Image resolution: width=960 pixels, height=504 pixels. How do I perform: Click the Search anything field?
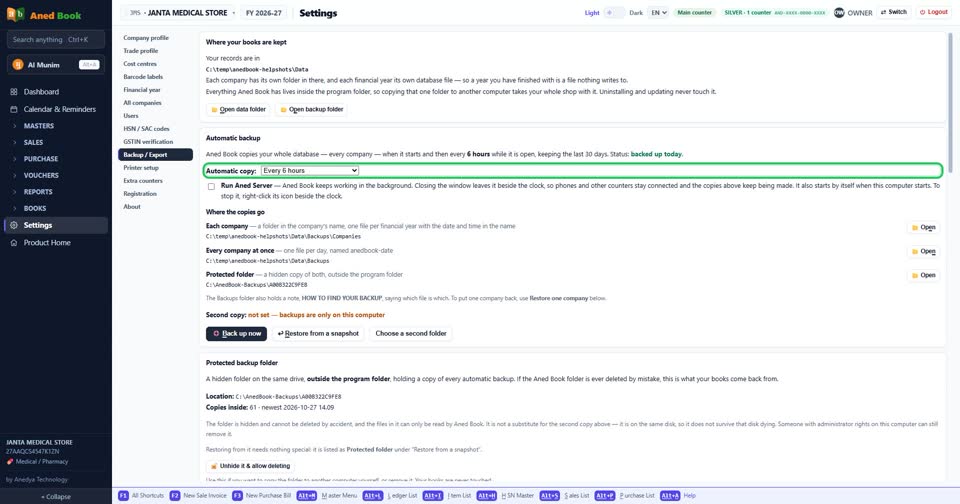coord(56,39)
